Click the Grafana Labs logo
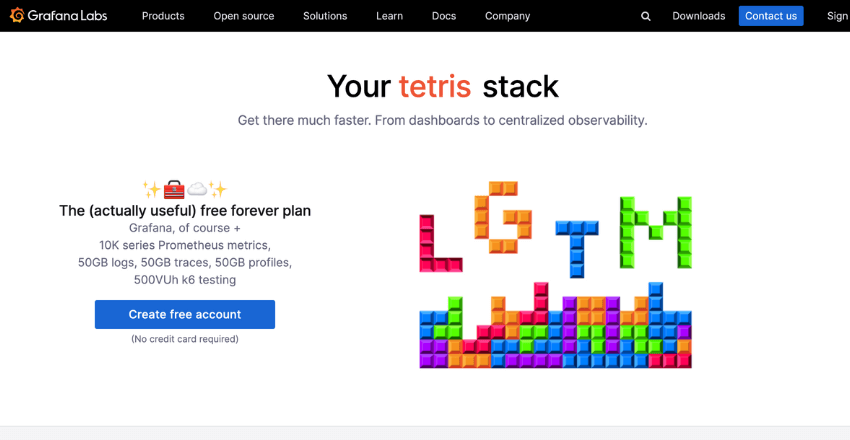The width and height of the screenshot is (850, 440). pyautogui.click(x=58, y=16)
